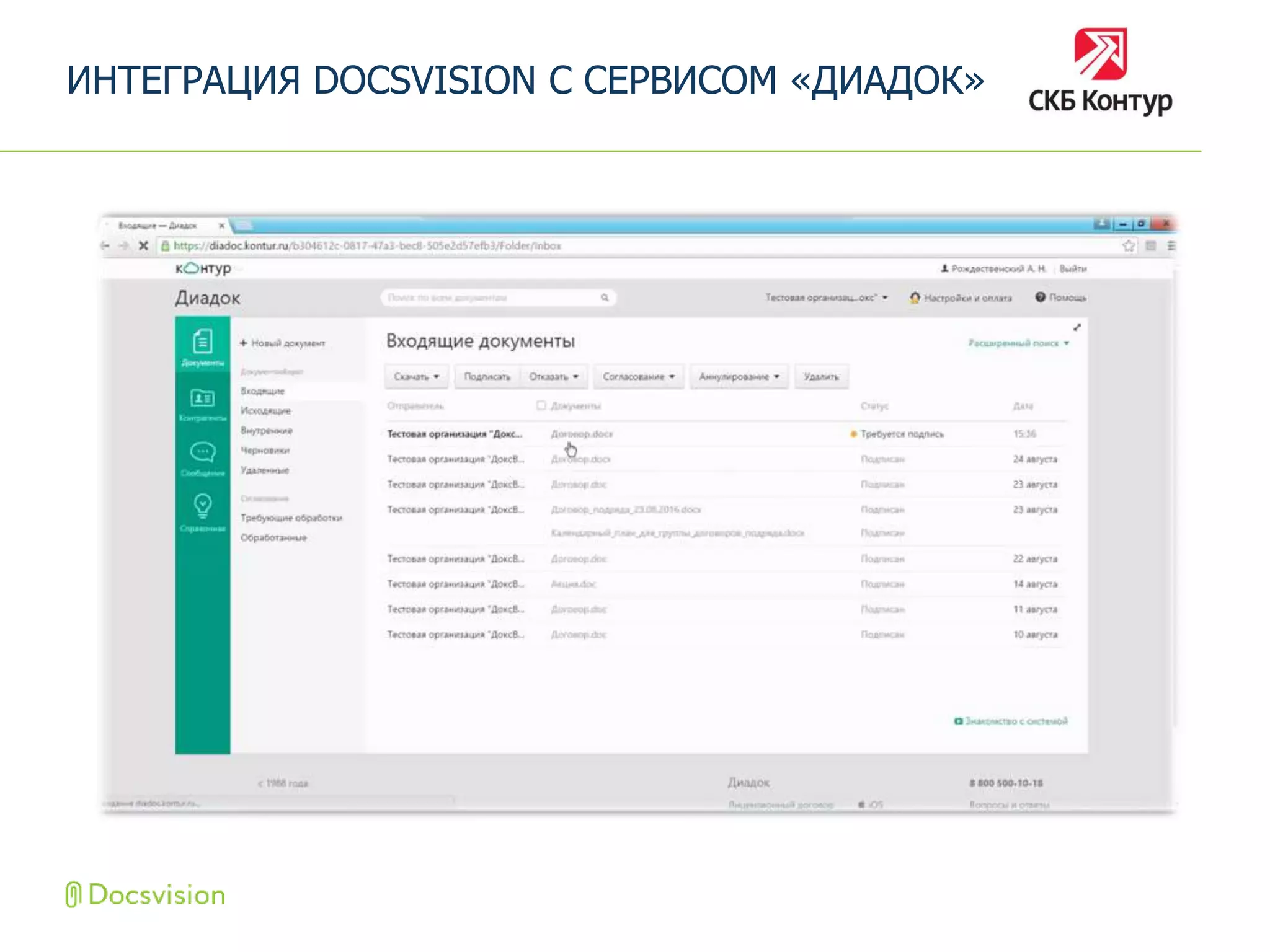Screen dimensions: 1270x952
Task: Click the browser stop loading X icon
Action: pyautogui.click(x=143, y=245)
